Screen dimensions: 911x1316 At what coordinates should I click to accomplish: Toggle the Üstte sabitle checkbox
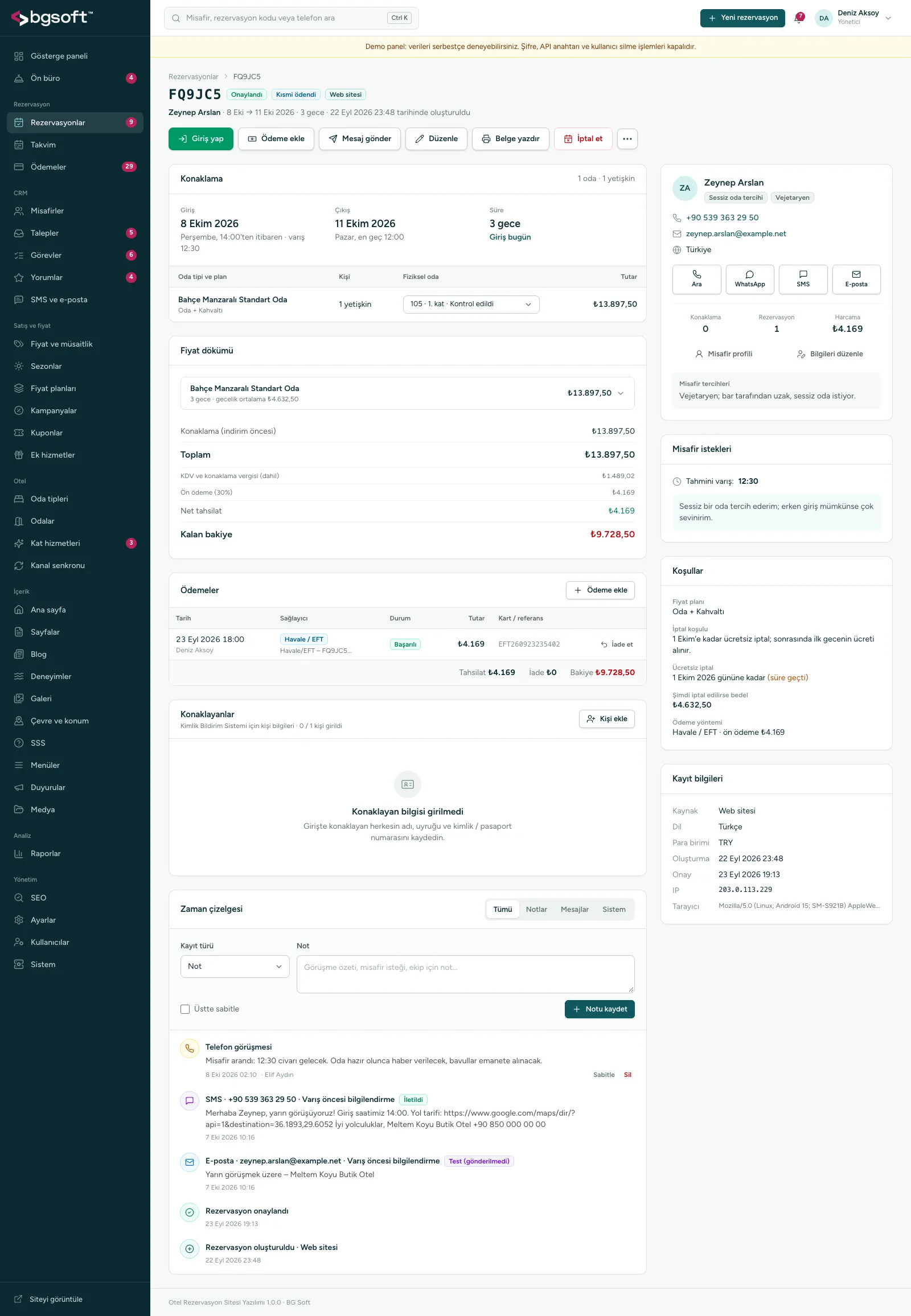[x=185, y=1009]
